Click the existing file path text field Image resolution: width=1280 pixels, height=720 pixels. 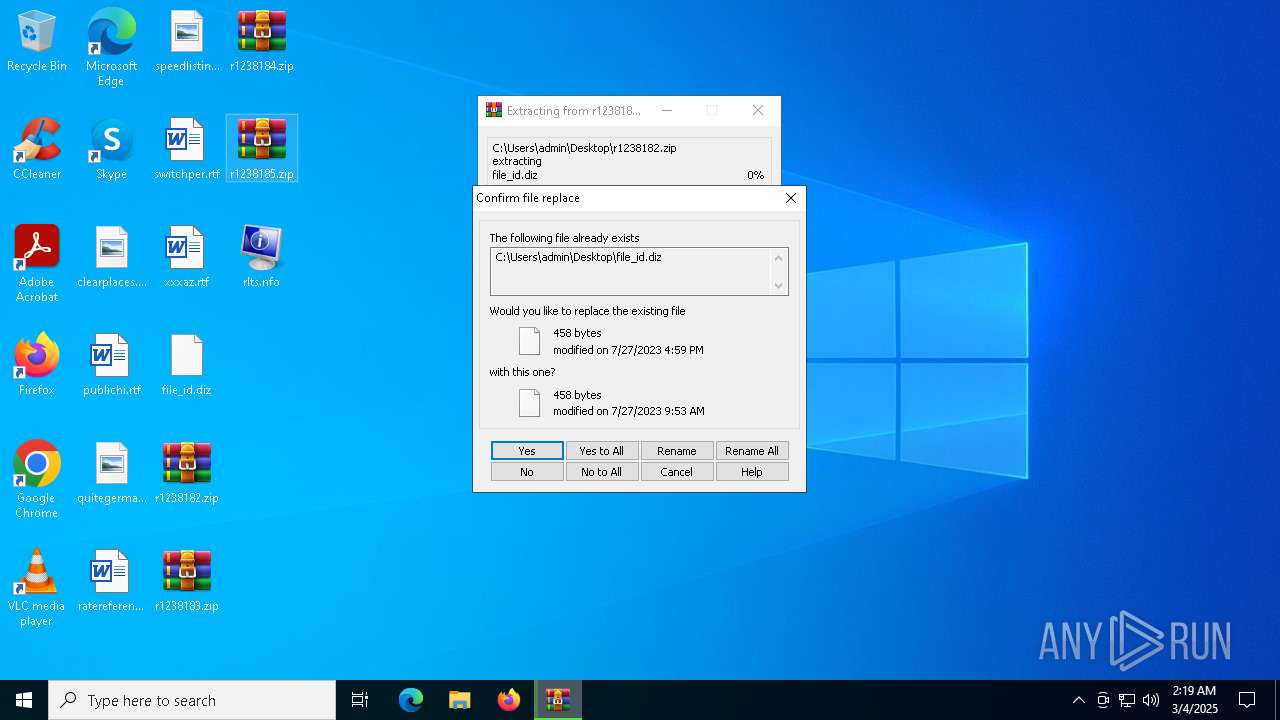(630, 271)
